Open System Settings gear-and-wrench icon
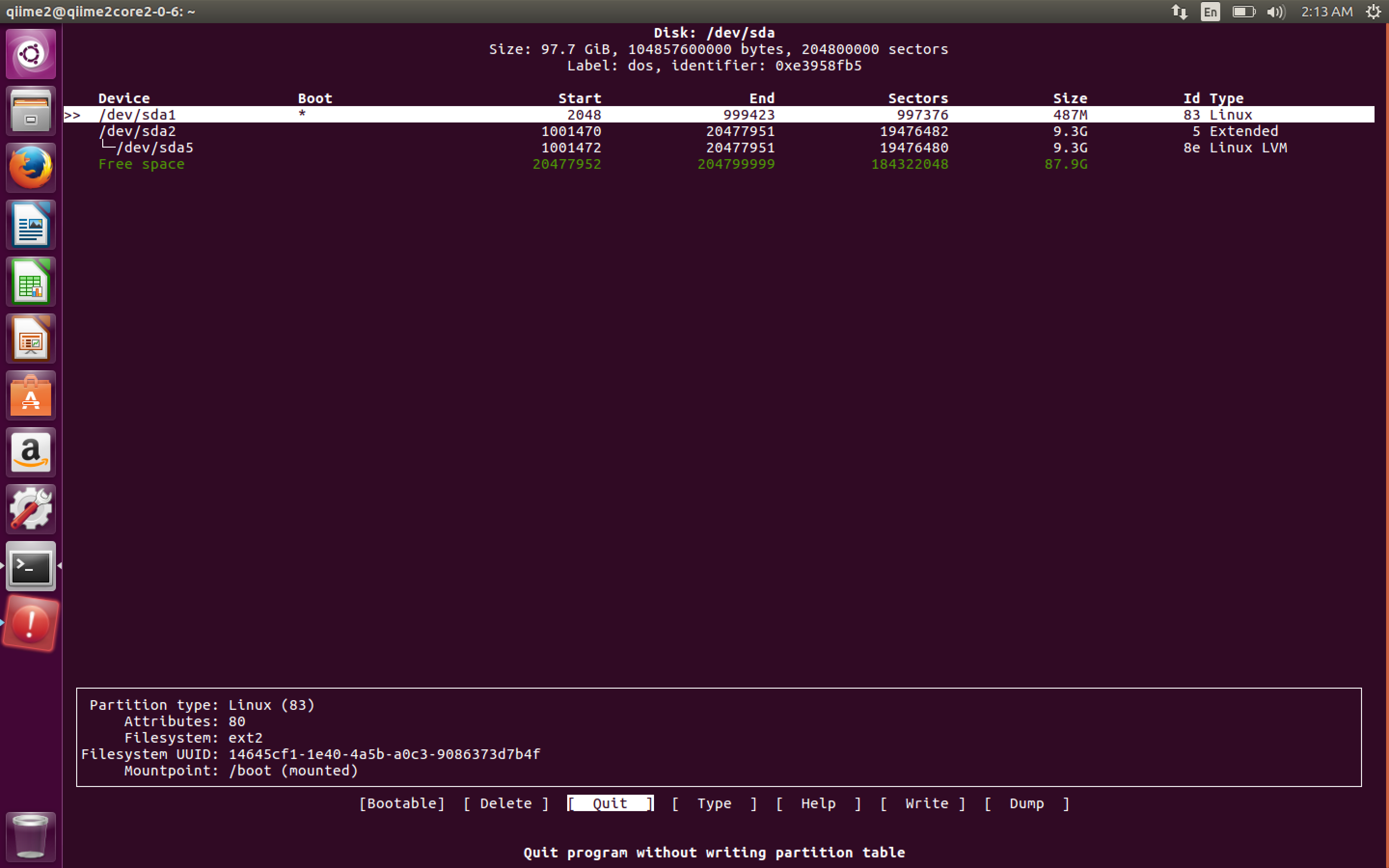The height and width of the screenshot is (868, 1389). (31, 509)
